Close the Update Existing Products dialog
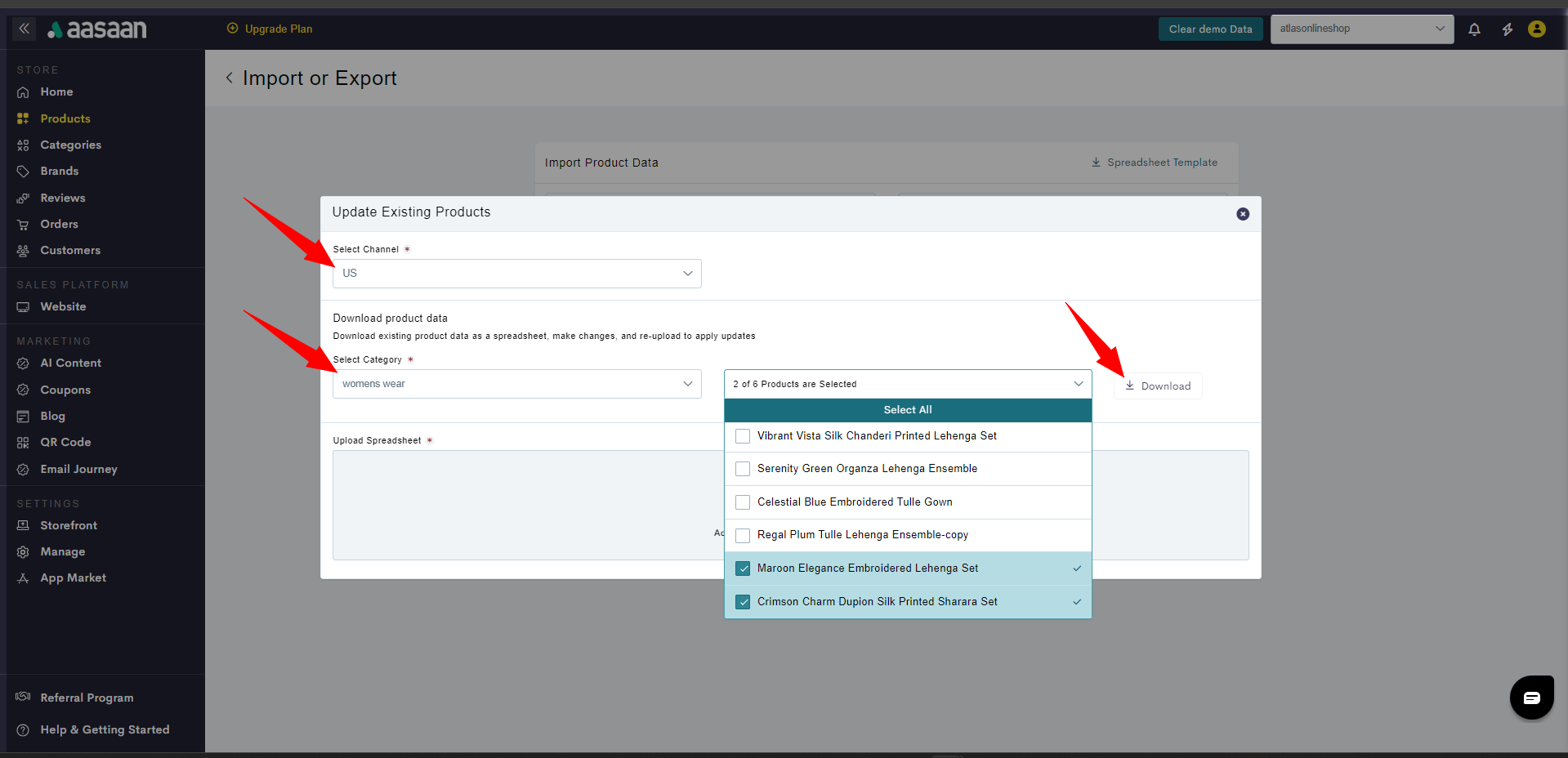1568x758 pixels. 1242,214
